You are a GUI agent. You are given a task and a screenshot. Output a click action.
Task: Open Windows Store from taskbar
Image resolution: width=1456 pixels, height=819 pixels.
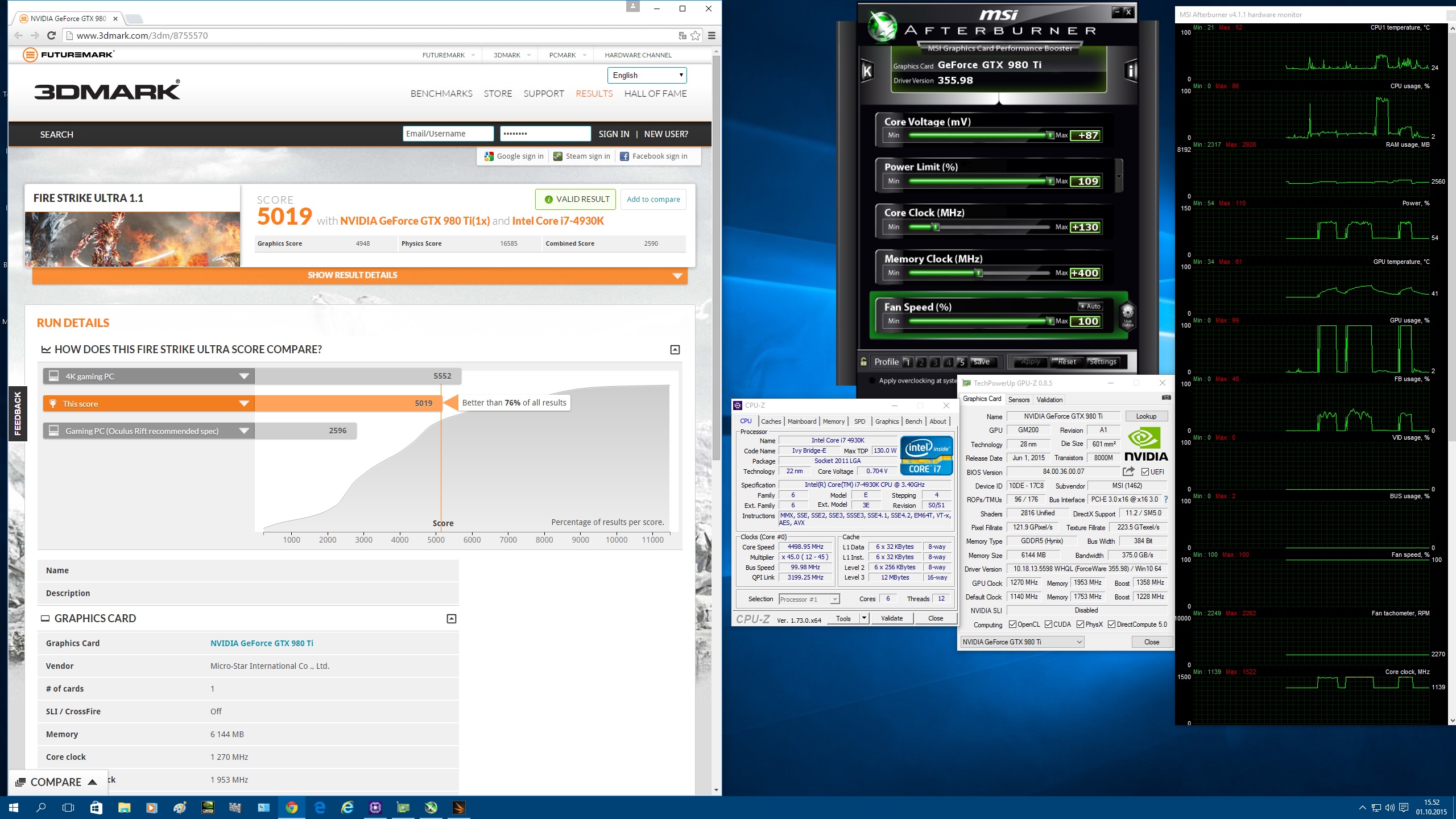point(96,808)
